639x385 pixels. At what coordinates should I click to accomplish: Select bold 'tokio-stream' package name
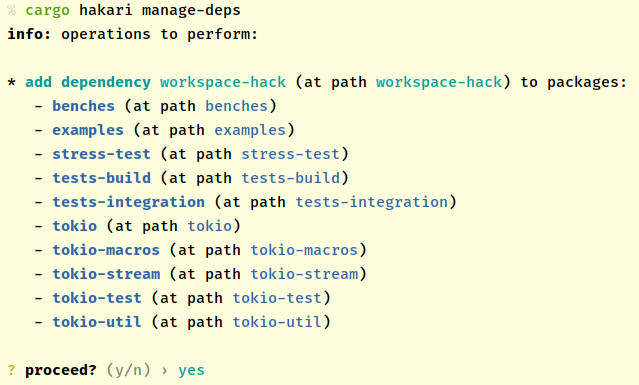[106, 274]
